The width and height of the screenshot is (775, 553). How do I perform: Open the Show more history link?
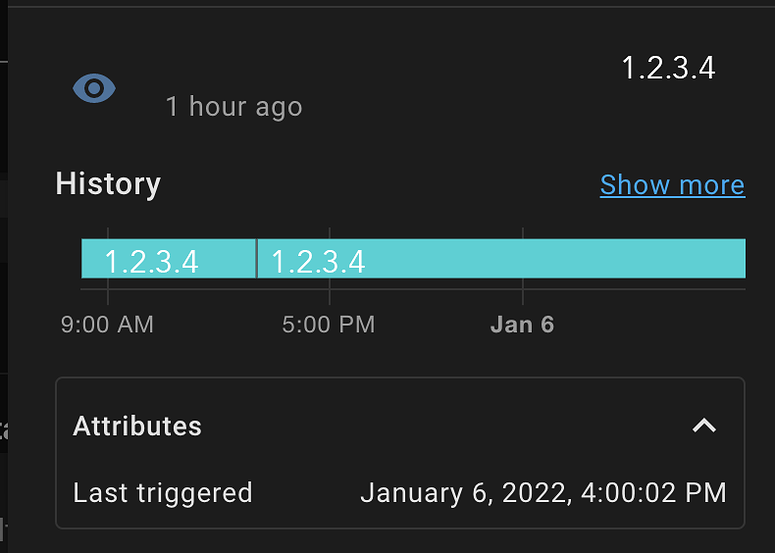pos(672,185)
